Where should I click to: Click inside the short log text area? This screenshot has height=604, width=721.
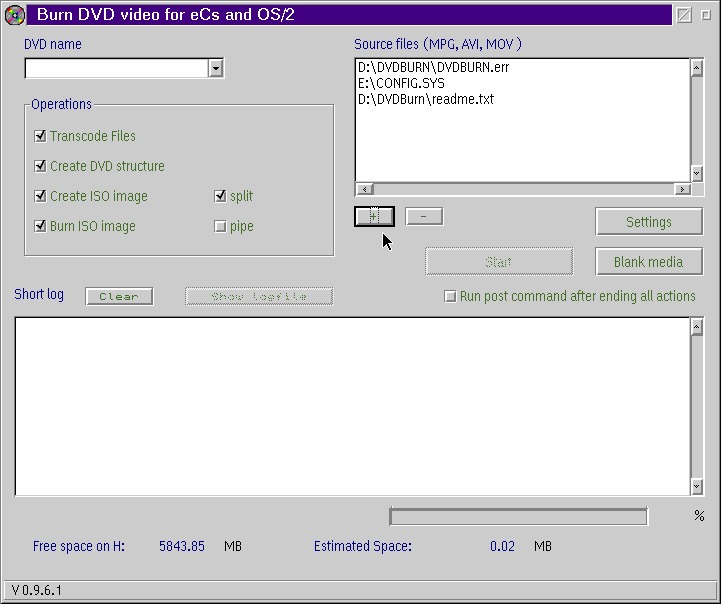pyautogui.click(x=353, y=406)
